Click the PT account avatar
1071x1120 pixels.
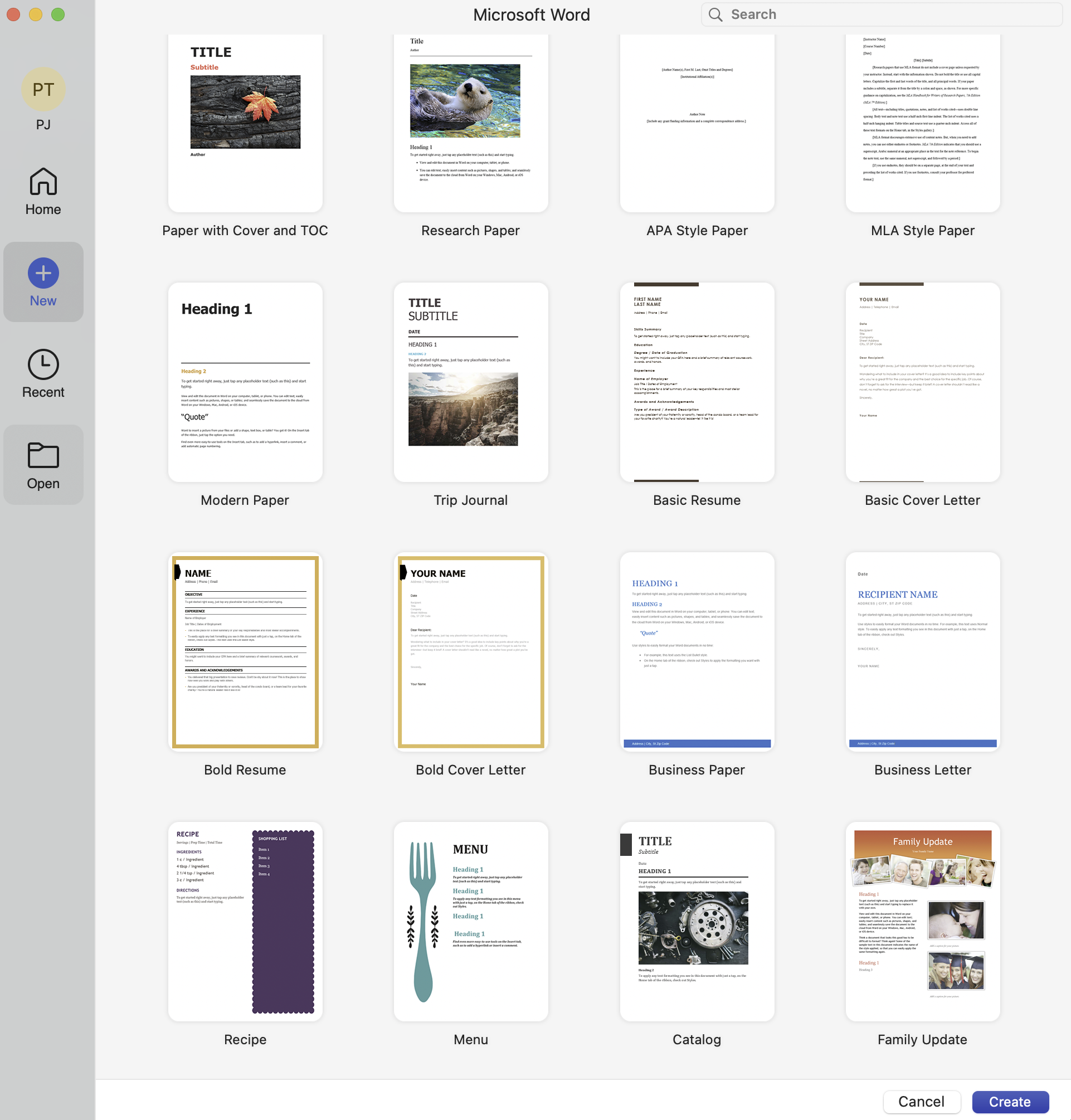coord(43,90)
